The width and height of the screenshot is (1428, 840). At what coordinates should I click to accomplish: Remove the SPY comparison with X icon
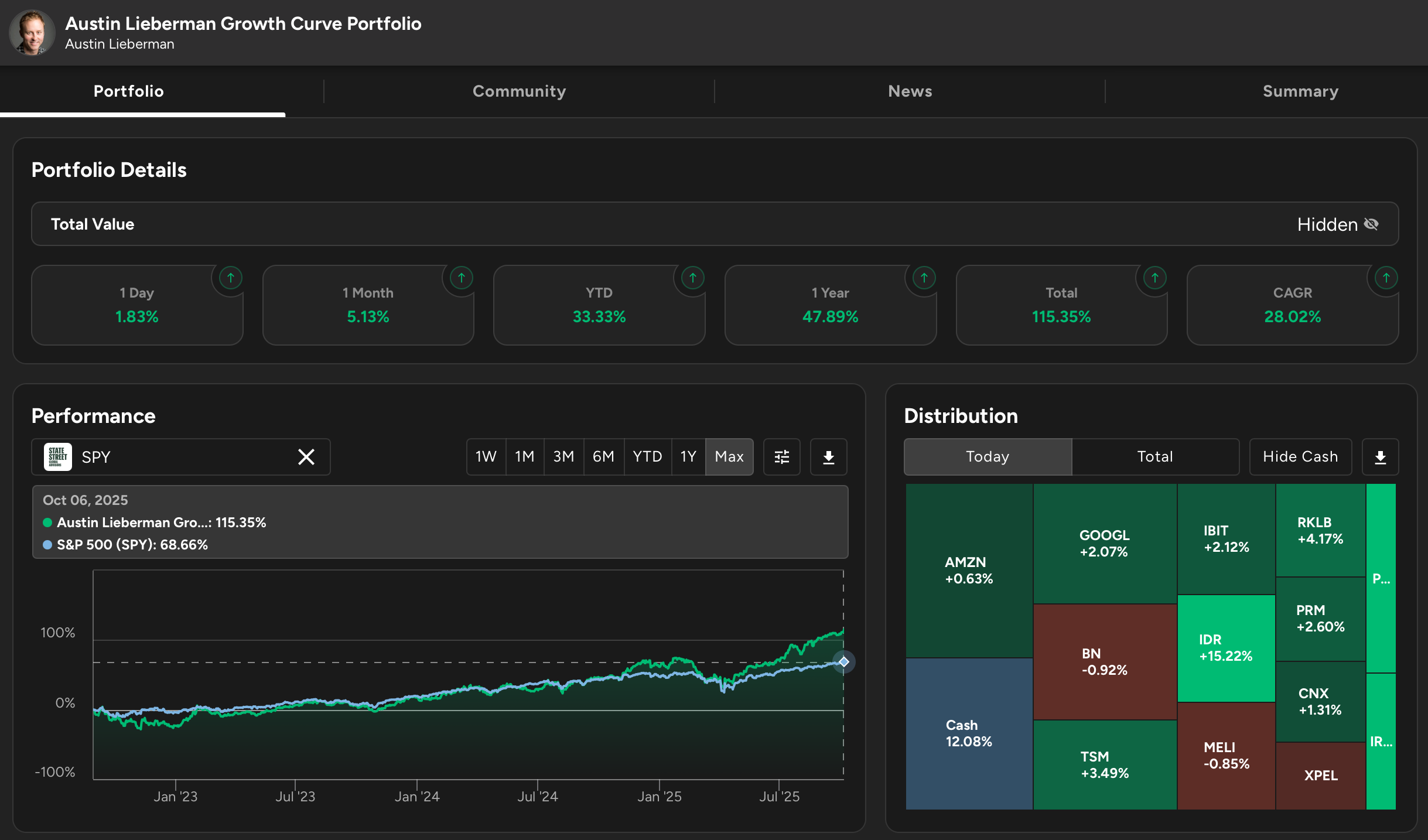click(306, 457)
